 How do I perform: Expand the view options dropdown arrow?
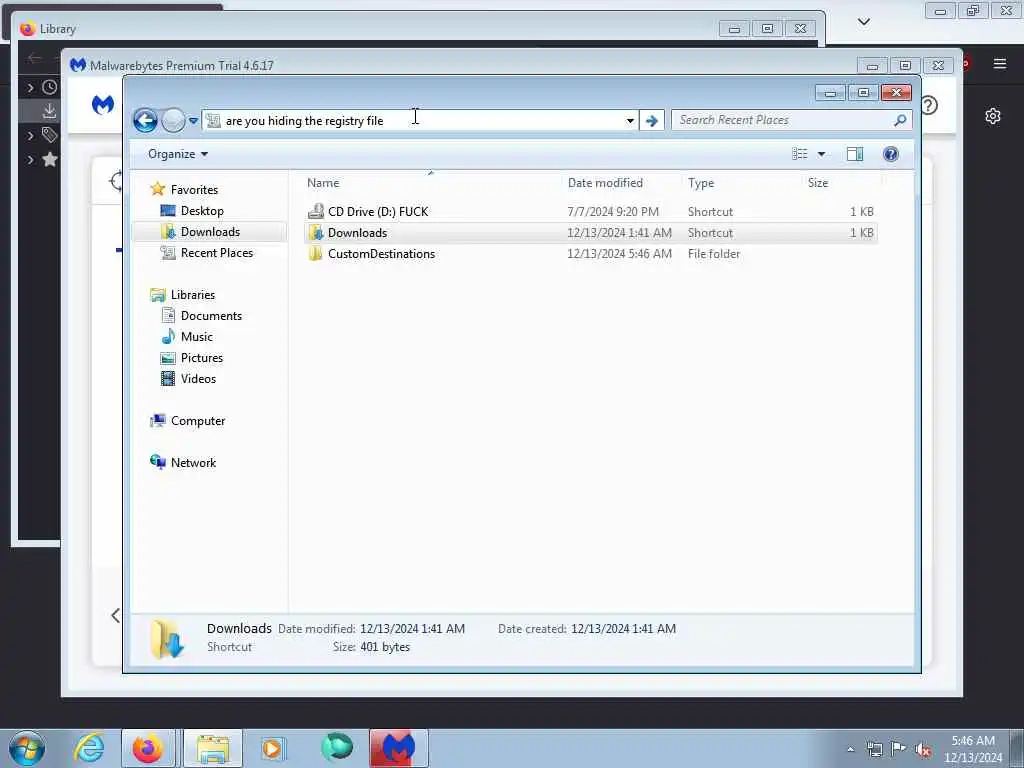[822, 154]
